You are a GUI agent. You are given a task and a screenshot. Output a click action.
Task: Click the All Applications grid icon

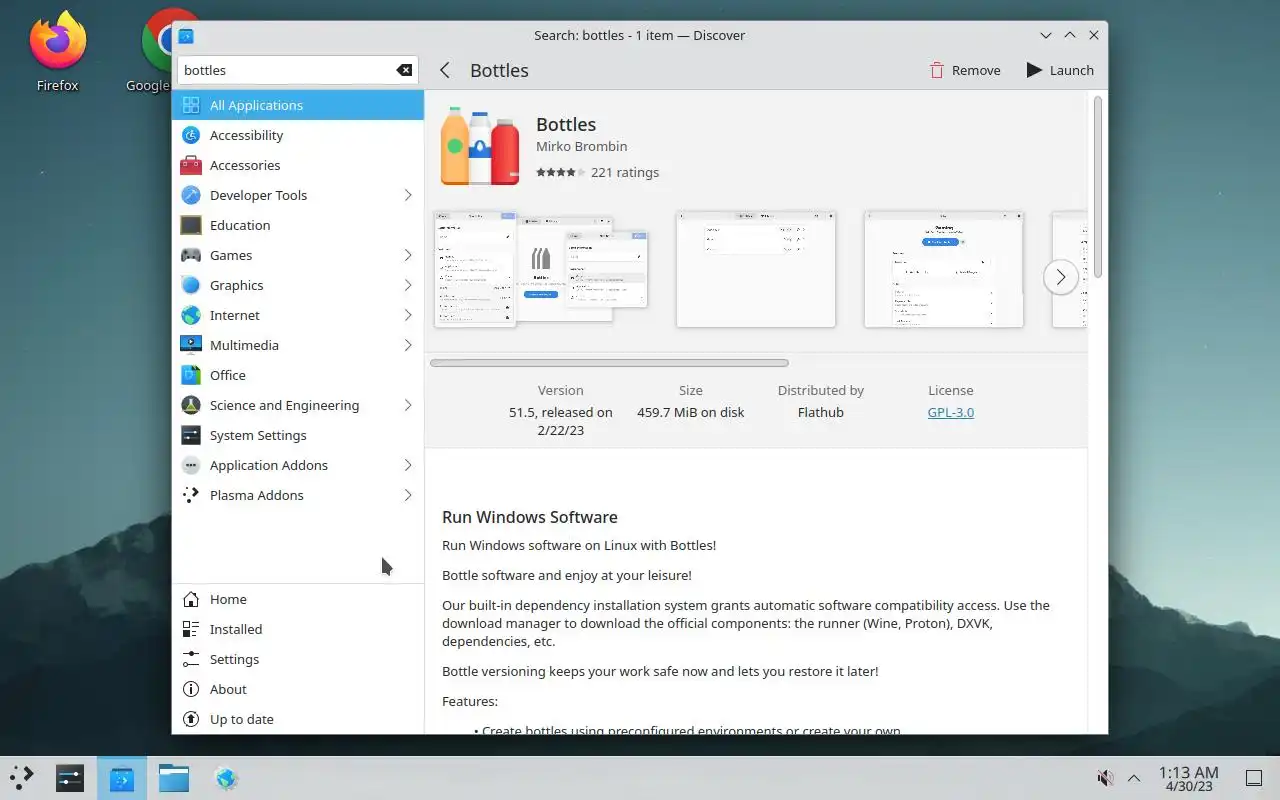point(191,105)
